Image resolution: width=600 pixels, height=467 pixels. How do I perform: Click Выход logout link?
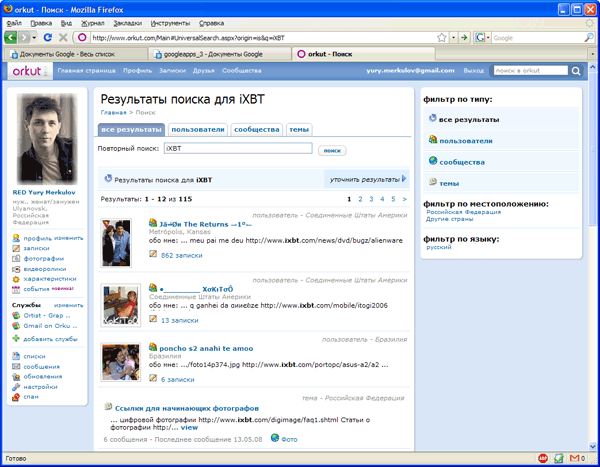[x=474, y=70]
